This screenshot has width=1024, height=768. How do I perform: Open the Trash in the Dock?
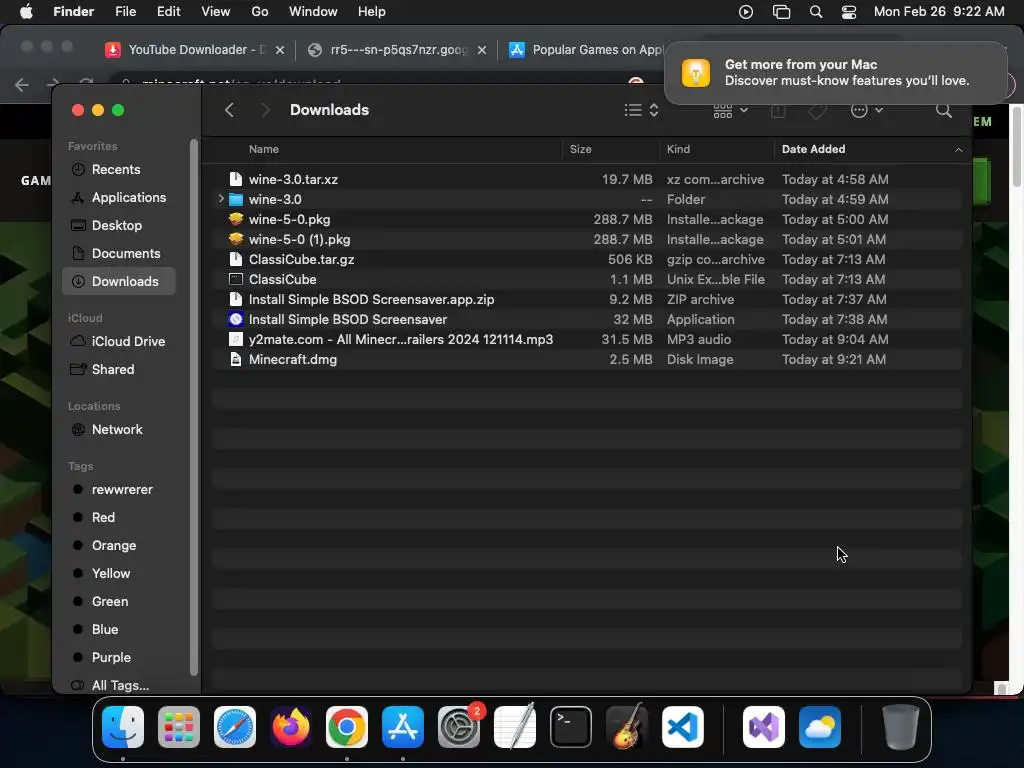pos(901,727)
